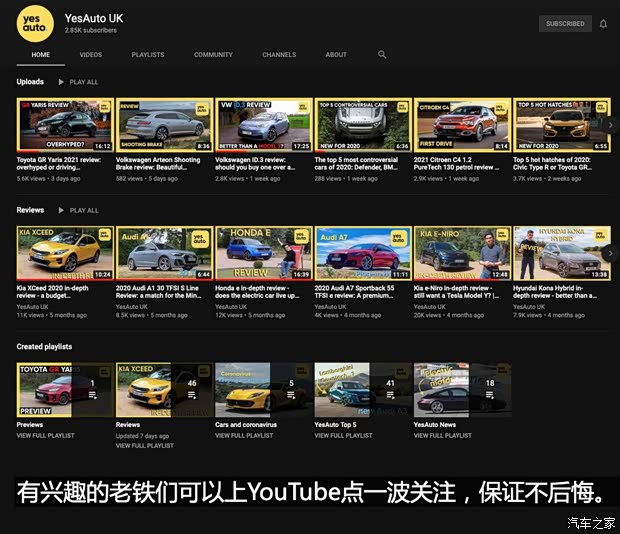Click the Reviews Play All triangle icon
Screen dimensions: 620x534
pyautogui.click(x=61, y=210)
